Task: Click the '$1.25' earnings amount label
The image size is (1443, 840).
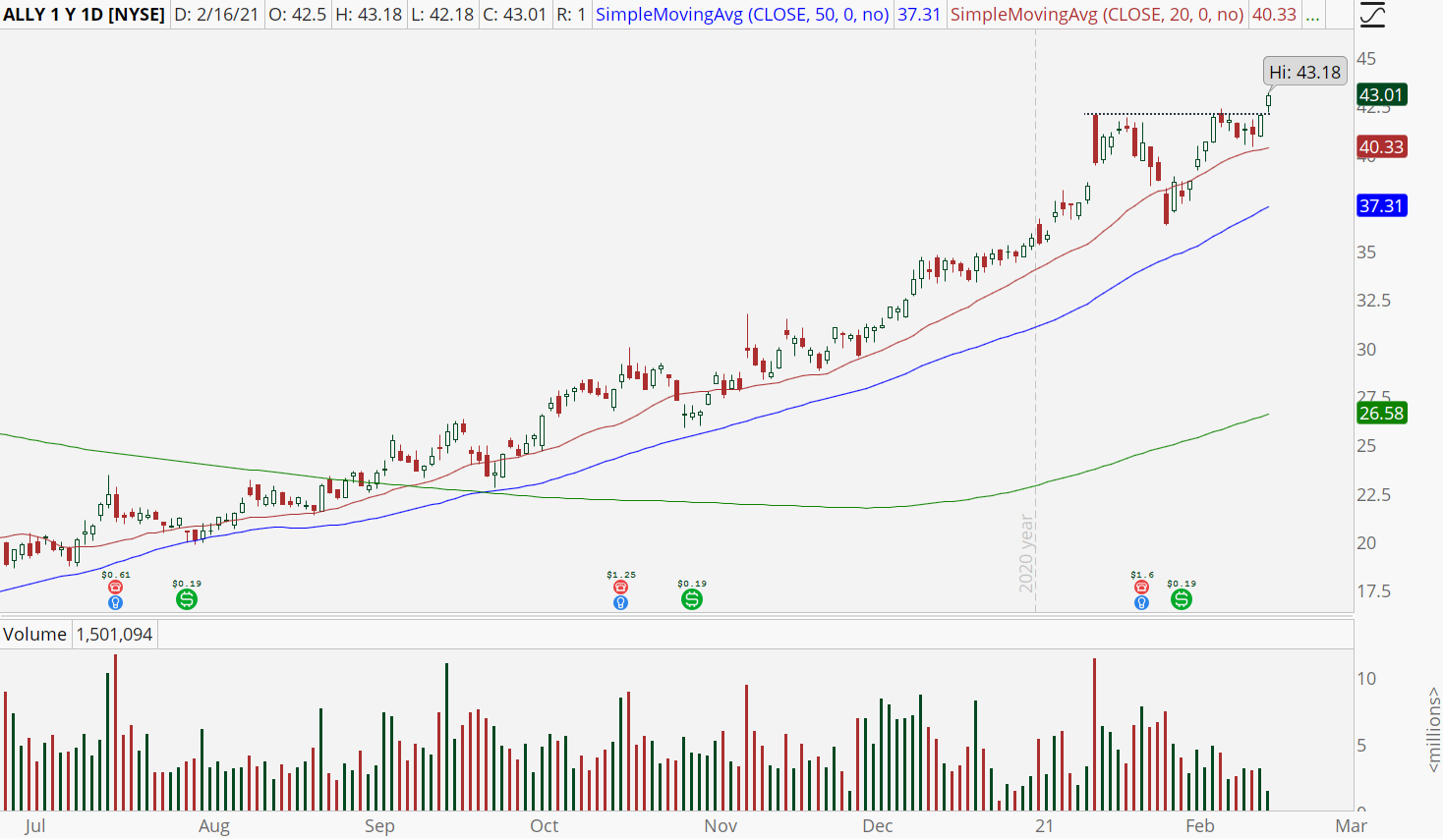Action: tap(620, 575)
